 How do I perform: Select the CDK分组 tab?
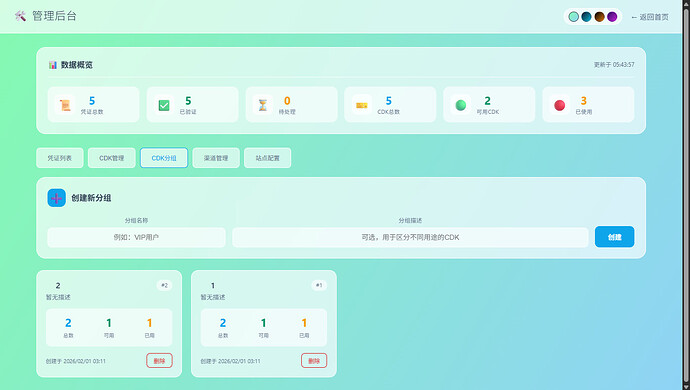pyautogui.click(x=164, y=158)
